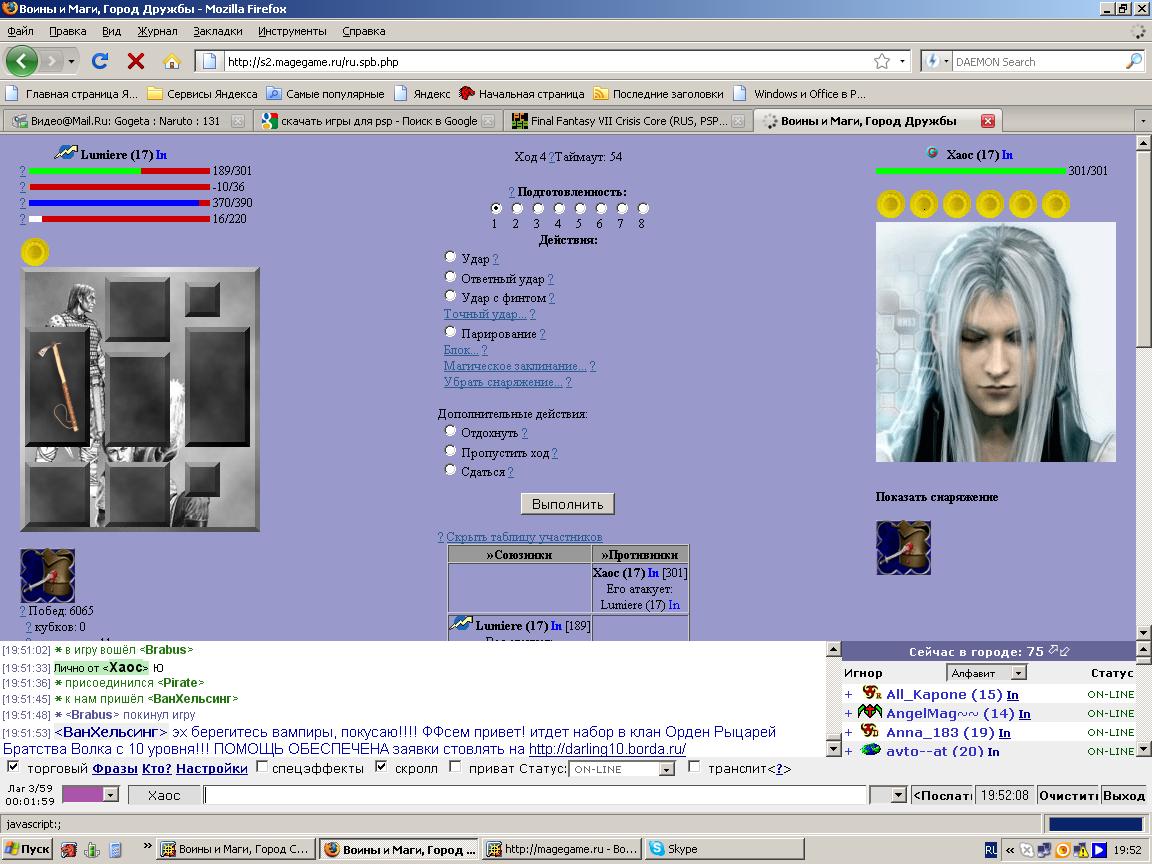The width and height of the screenshot is (1152, 864).
Task: Enable the приват checkbox
Action: click(455, 766)
